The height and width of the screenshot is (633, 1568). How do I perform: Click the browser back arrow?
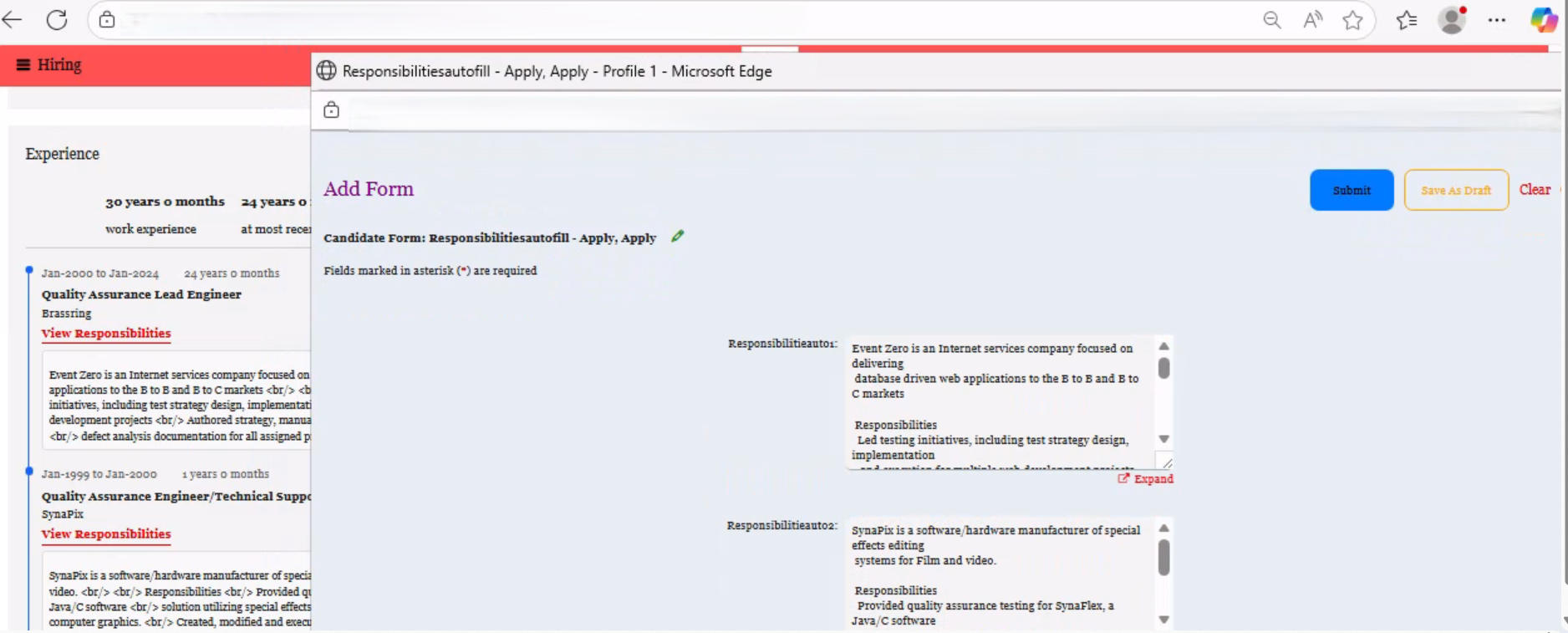point(12,20)
